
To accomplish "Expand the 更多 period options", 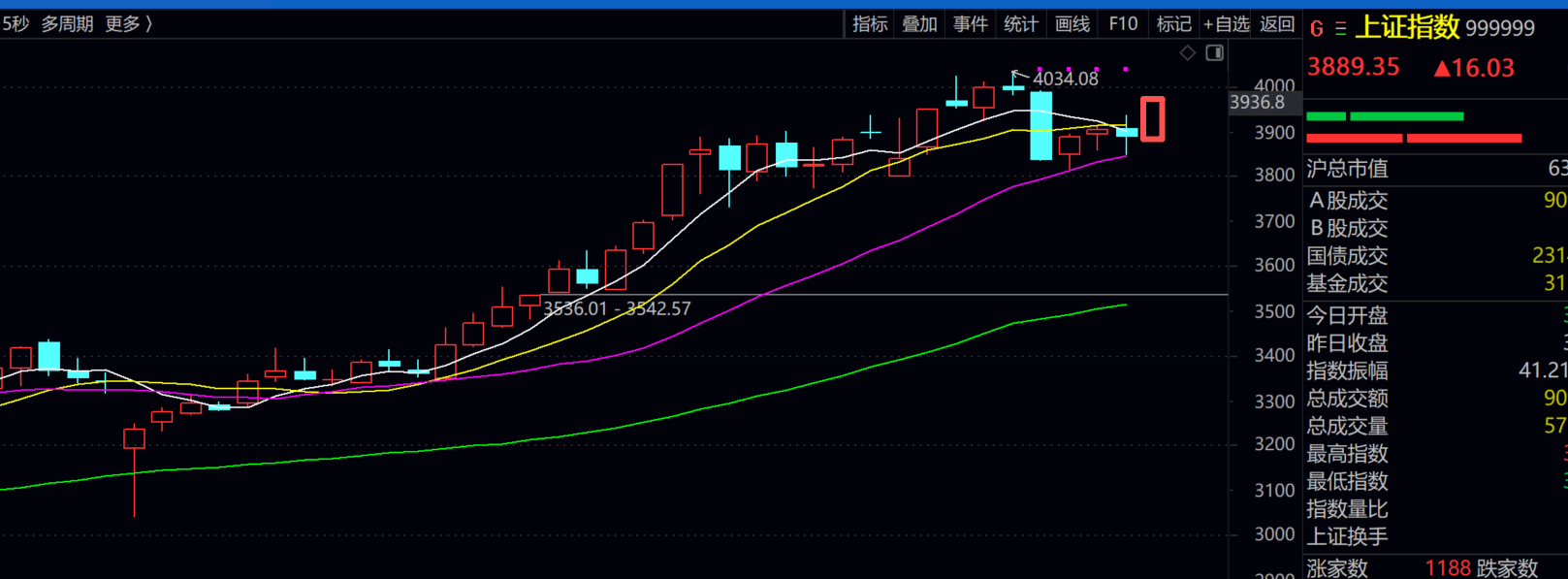I will click(129, 24).
